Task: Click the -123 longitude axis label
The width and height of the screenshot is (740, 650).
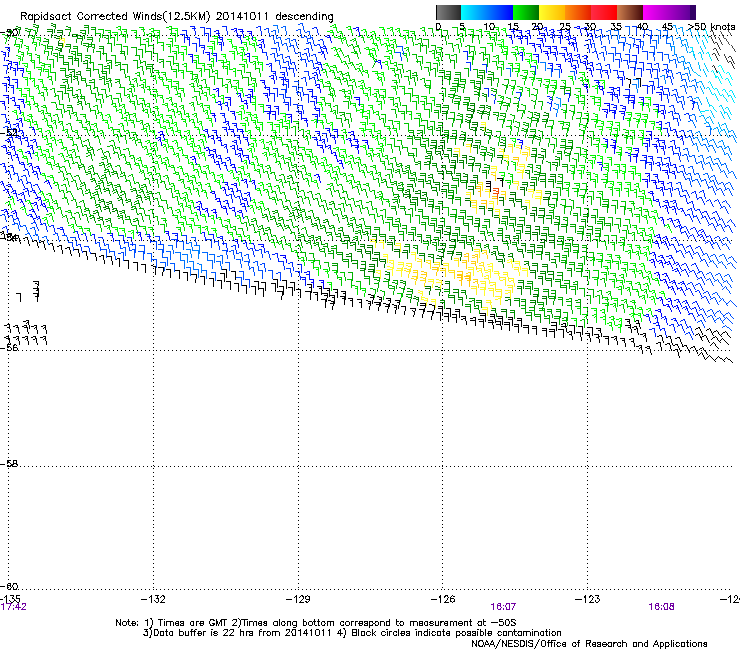Action: [588, 599]
